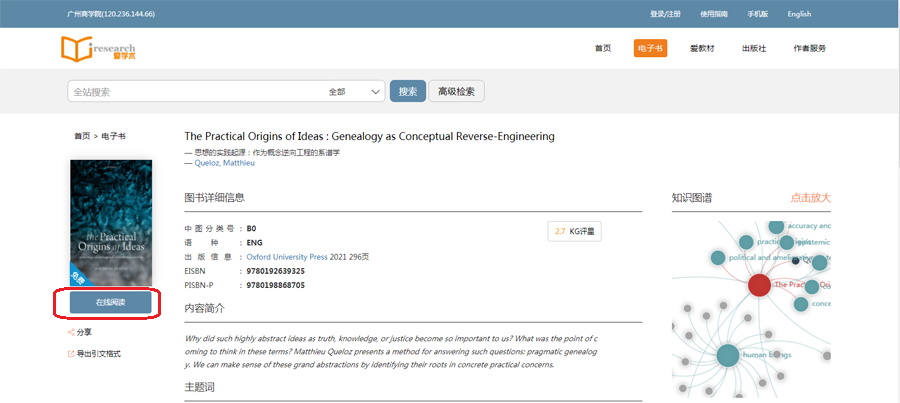Click the 搜索 button
Image resolution: width=900 pixels, height=403 pixels.
click(408, 91)
